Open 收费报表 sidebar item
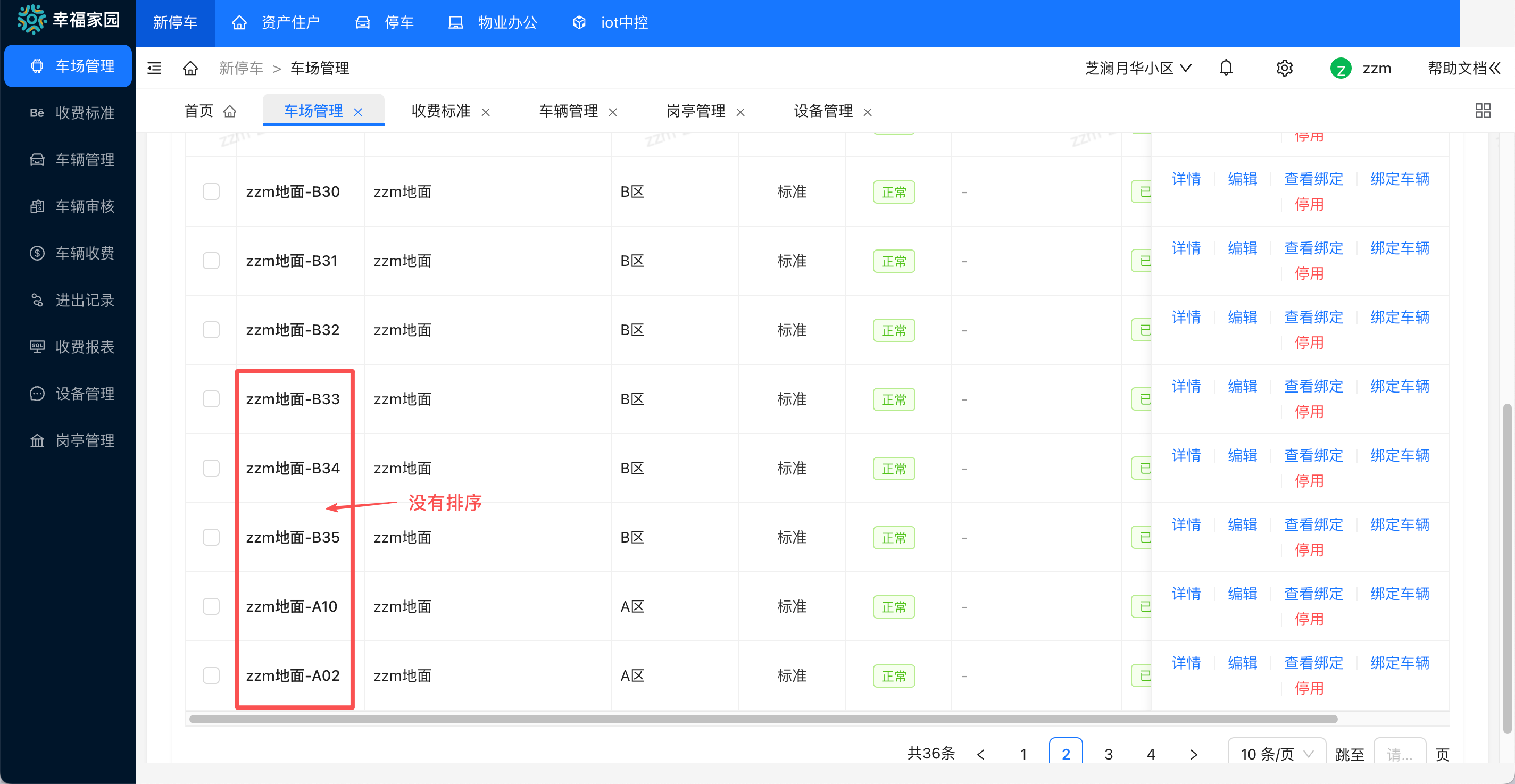 point(68,347)
